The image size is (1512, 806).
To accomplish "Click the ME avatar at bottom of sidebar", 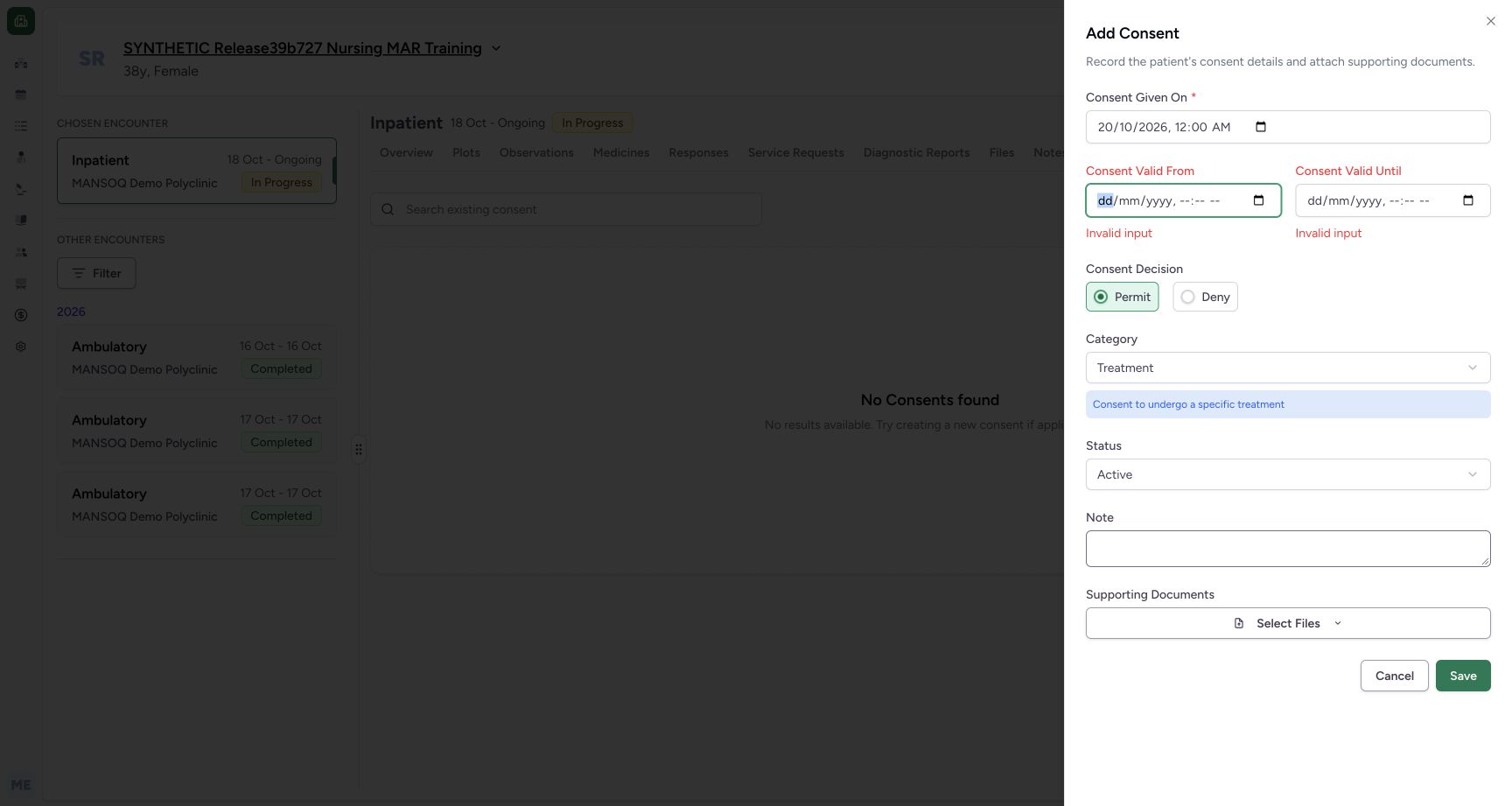I will pos(21,785).
